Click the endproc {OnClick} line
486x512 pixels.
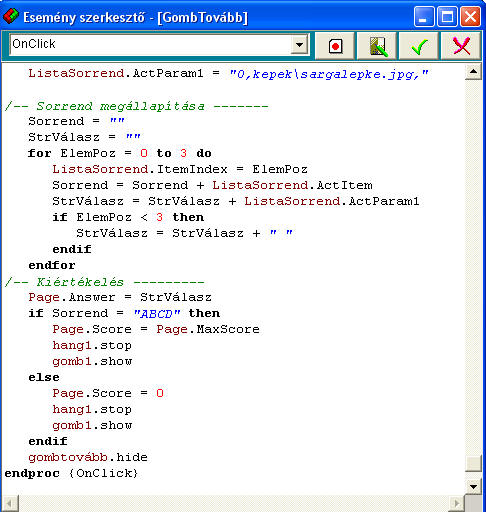pyautogui.click(x=71, y=473)
